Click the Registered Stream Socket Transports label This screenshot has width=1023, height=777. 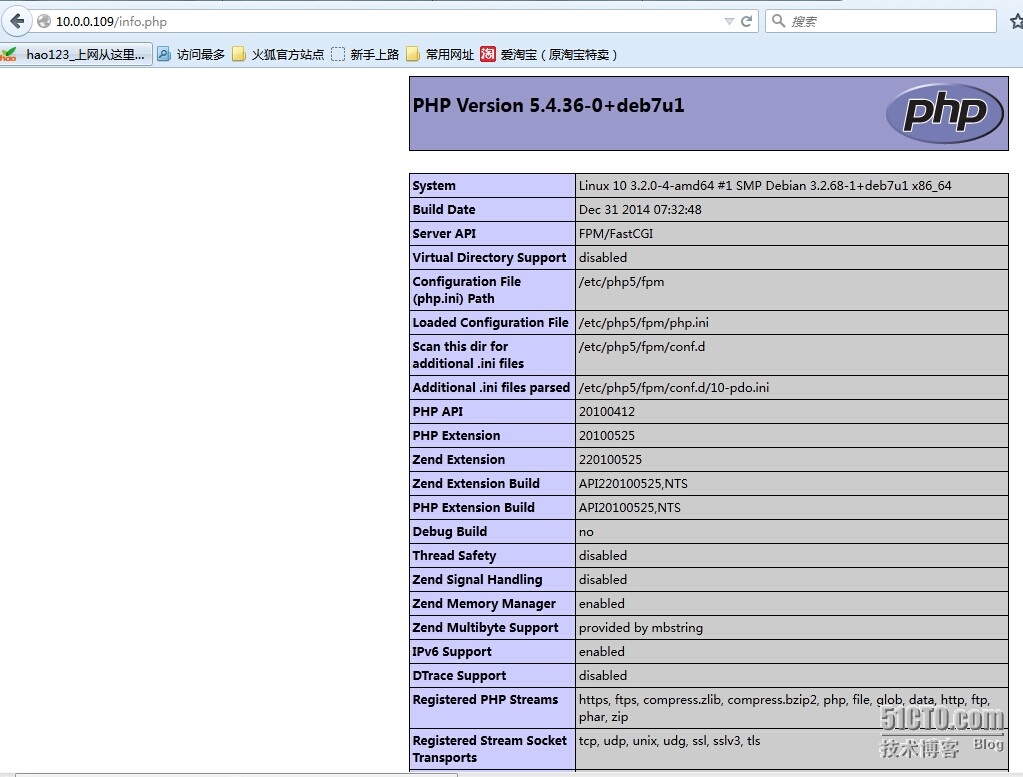[490, 749]
